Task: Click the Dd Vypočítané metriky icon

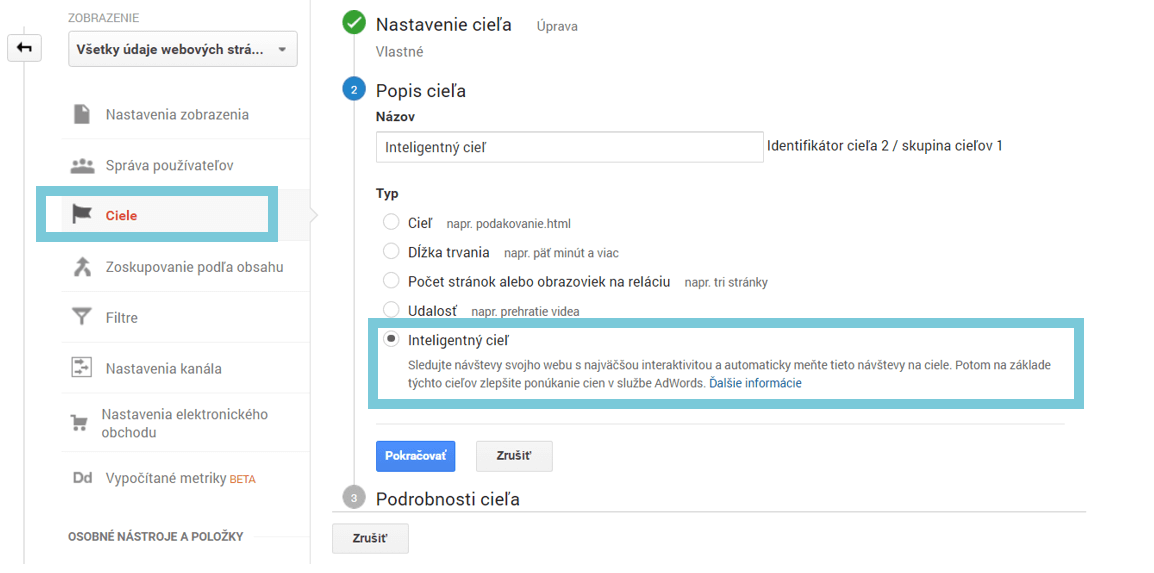Action: pyautogui.click(x=82, y=478)
